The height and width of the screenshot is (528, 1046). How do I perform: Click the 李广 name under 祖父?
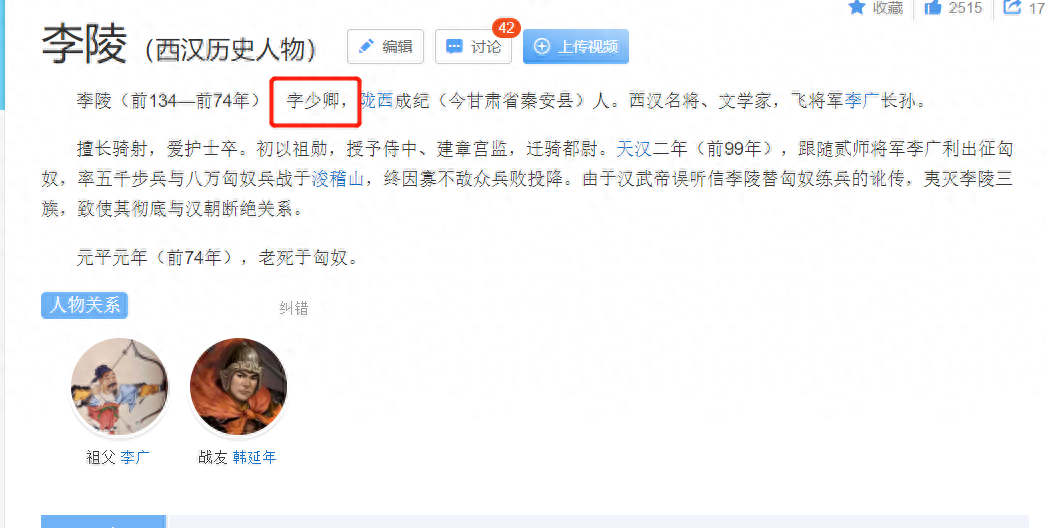tap(135, 457)
